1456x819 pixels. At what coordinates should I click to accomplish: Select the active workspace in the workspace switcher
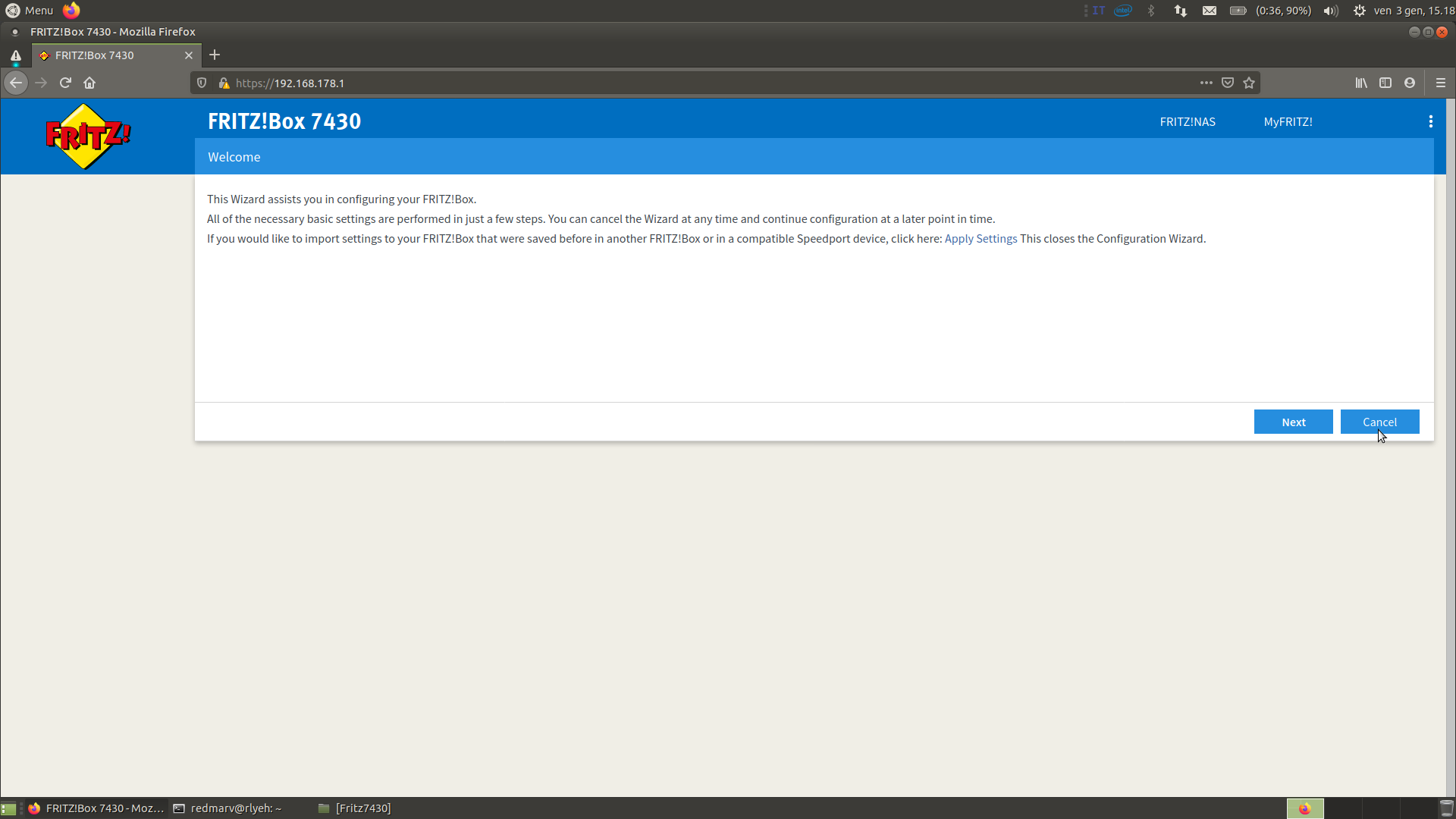tap(1305, 808)
